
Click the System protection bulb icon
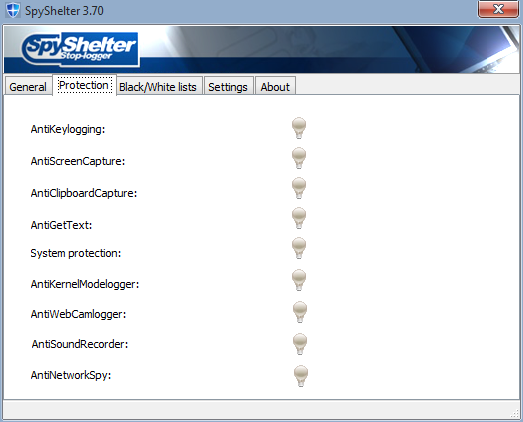point(299,248)
